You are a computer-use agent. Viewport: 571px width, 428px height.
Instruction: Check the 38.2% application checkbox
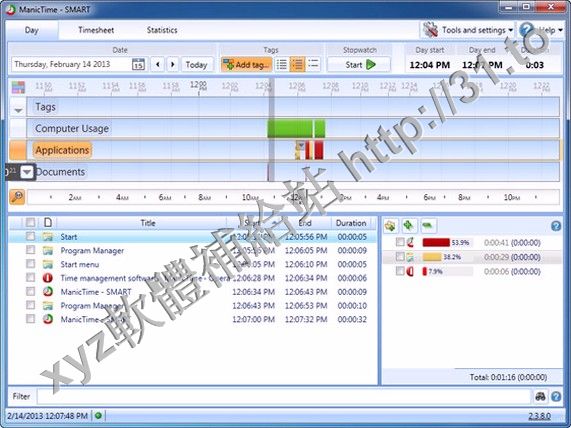coord(400,256)
